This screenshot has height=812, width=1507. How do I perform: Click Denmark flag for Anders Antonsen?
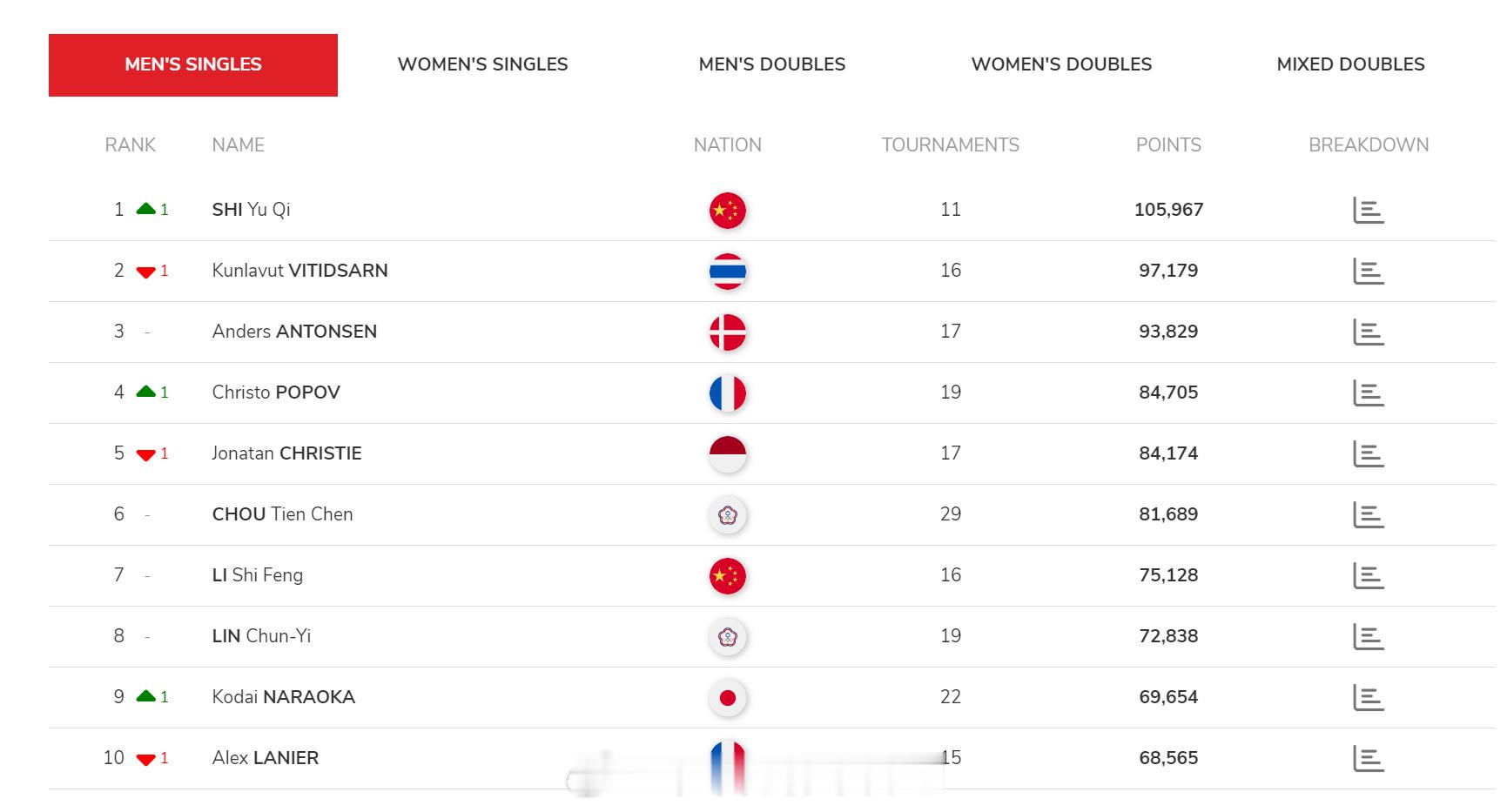click(727, 332)
